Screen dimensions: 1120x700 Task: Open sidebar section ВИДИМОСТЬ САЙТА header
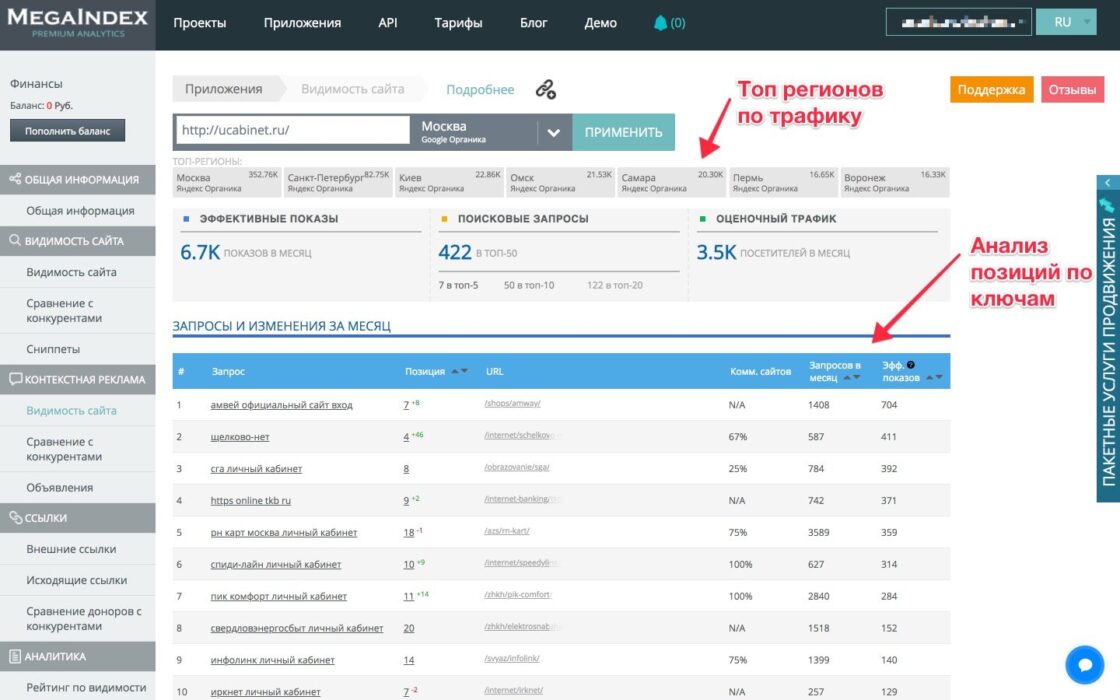tap(77, 241)
